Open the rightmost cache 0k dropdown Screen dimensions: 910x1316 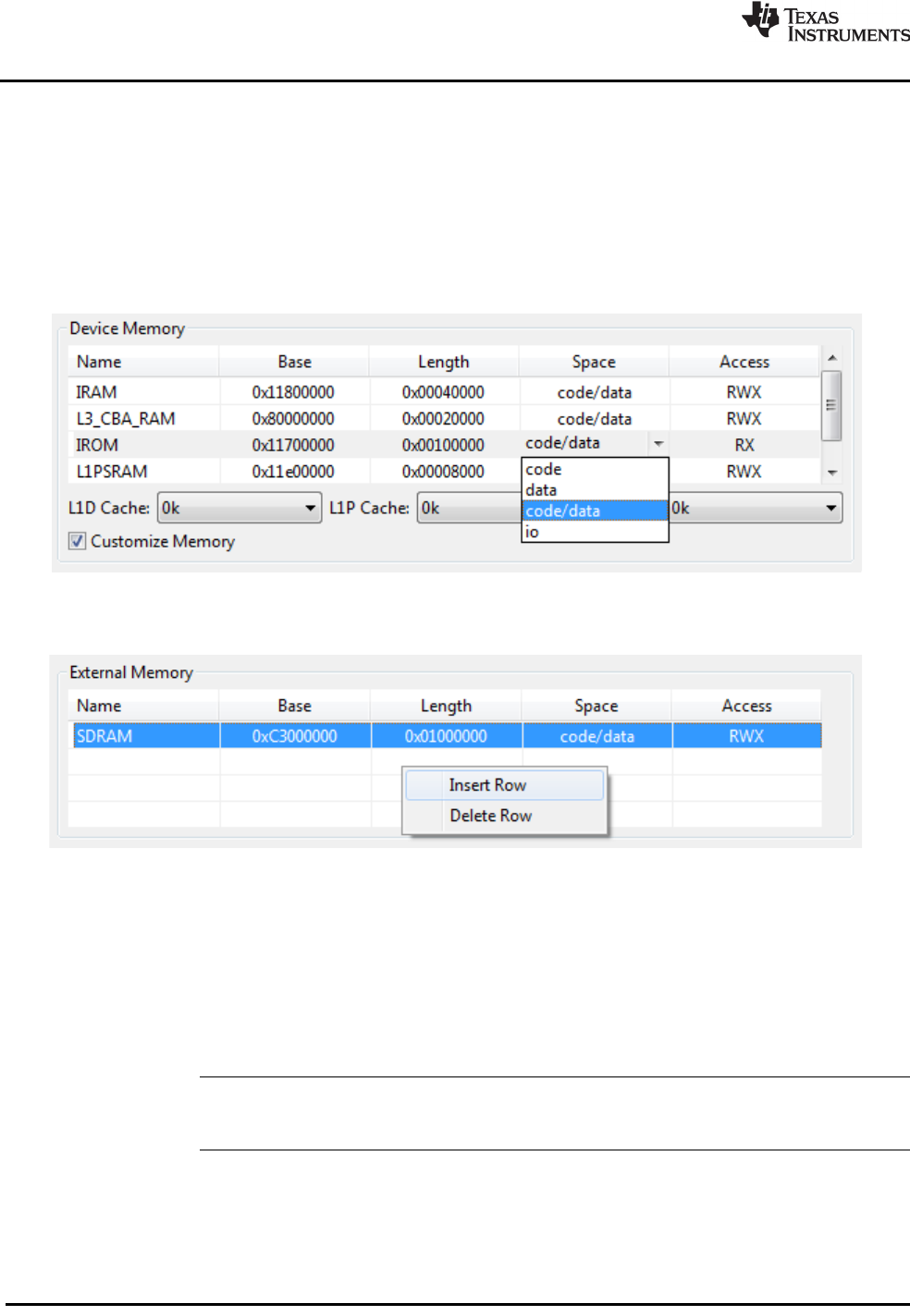[756, 508]
